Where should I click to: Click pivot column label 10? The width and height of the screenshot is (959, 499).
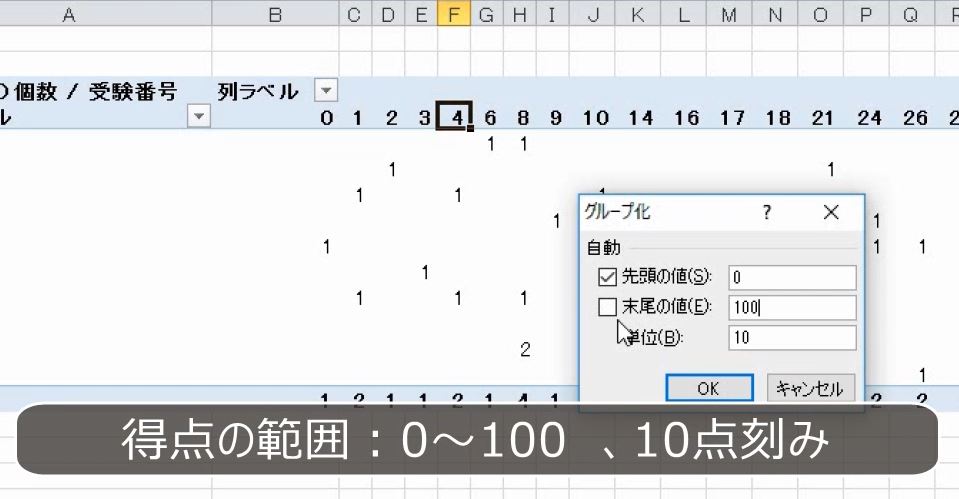(596, 117)
